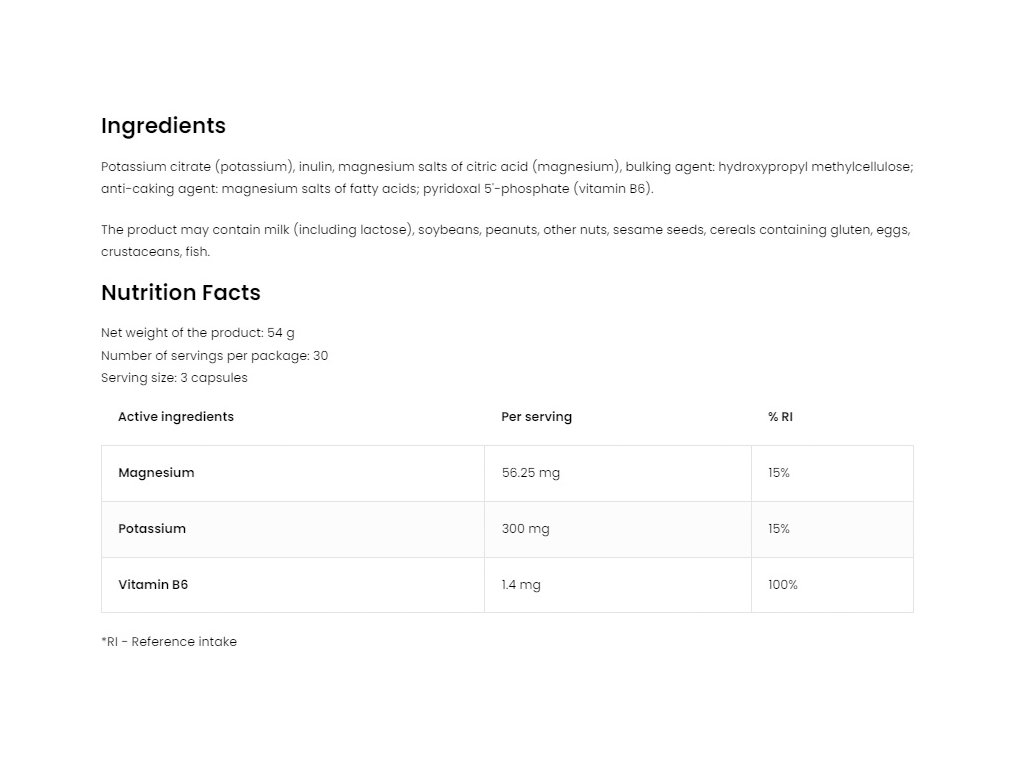Click the Ingredients heading
1024x768 pixels.
163,126
